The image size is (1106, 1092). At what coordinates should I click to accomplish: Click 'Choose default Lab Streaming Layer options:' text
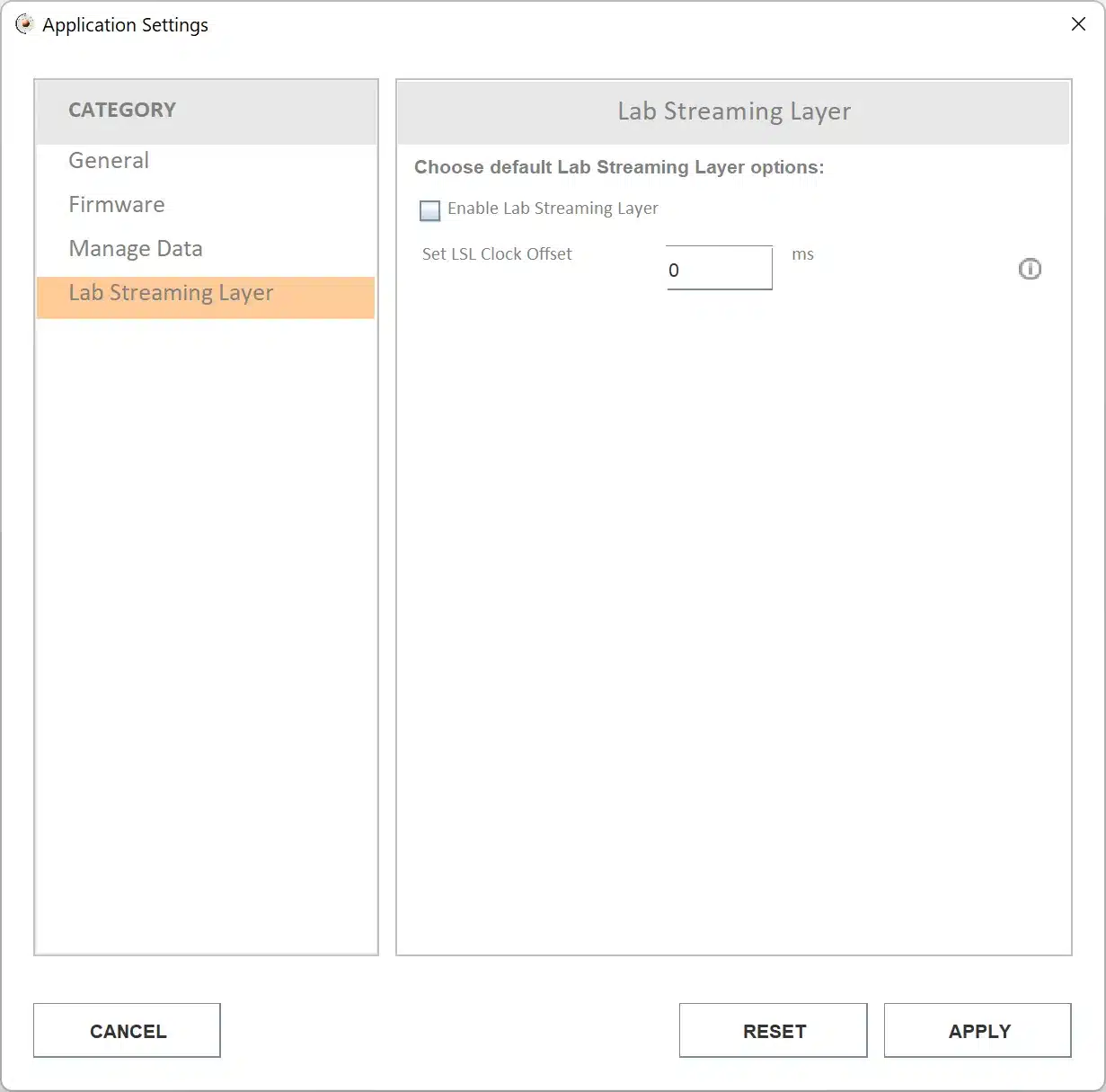pyautogui.click(x=619, y=167)
